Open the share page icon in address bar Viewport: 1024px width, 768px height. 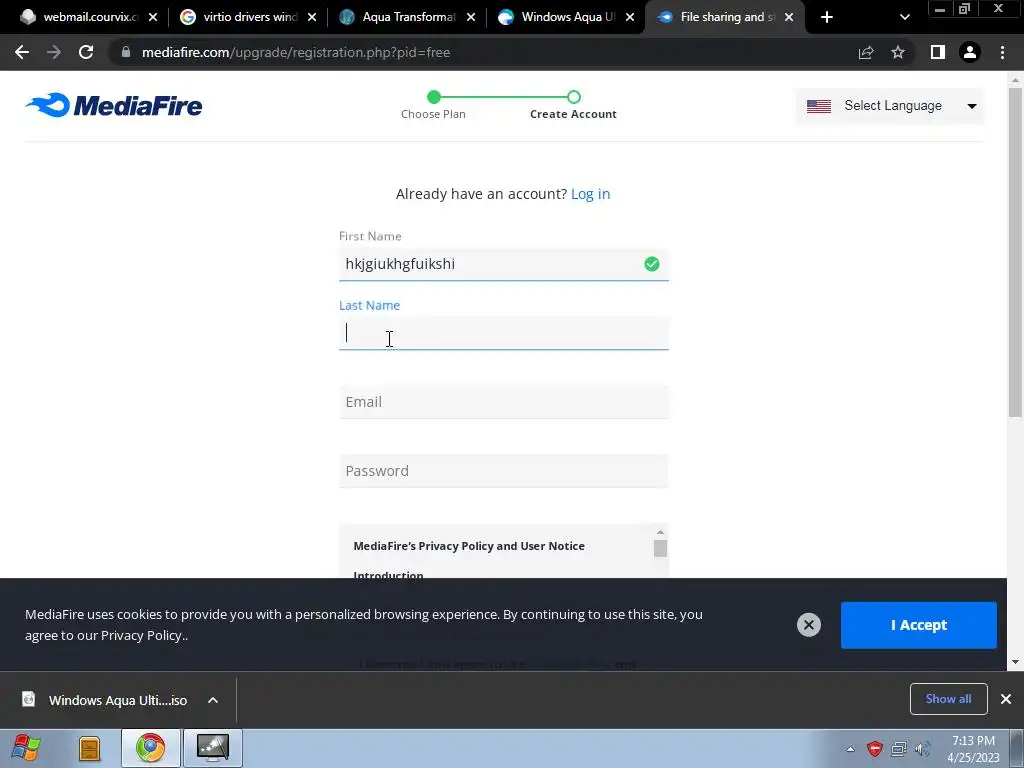point(866,52)
